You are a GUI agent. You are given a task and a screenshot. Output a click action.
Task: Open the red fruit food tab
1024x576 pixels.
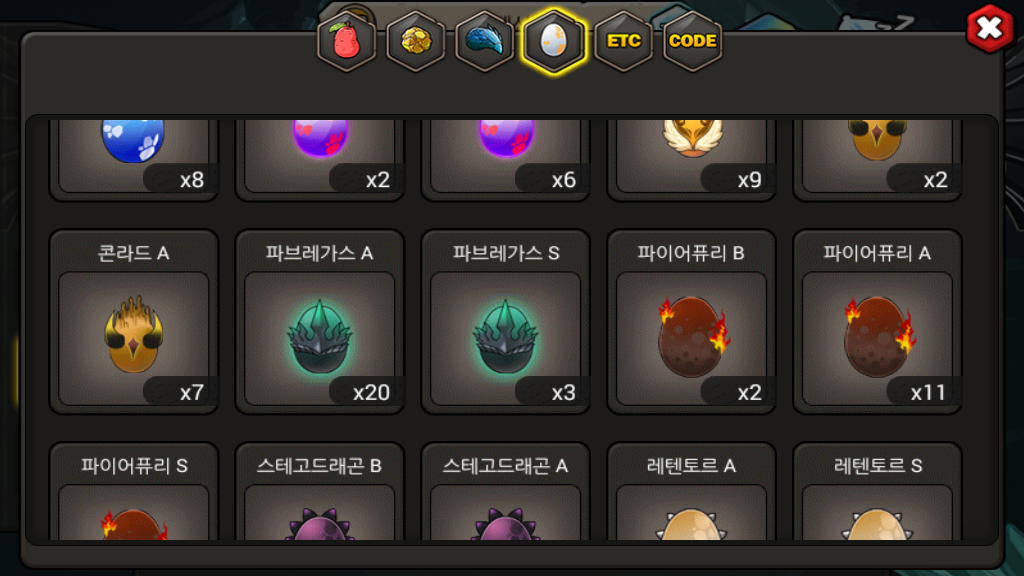(347, 42)
